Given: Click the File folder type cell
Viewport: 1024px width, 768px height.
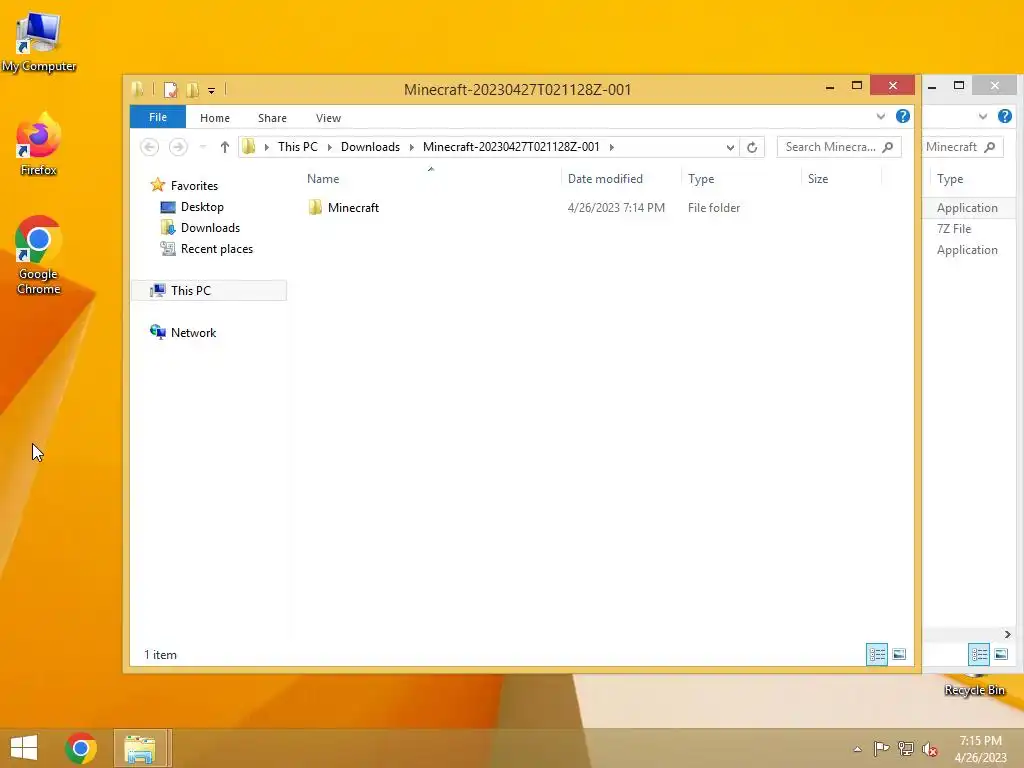Looking at the screenshot, I should pyautogui.click(x=714, y=208).
